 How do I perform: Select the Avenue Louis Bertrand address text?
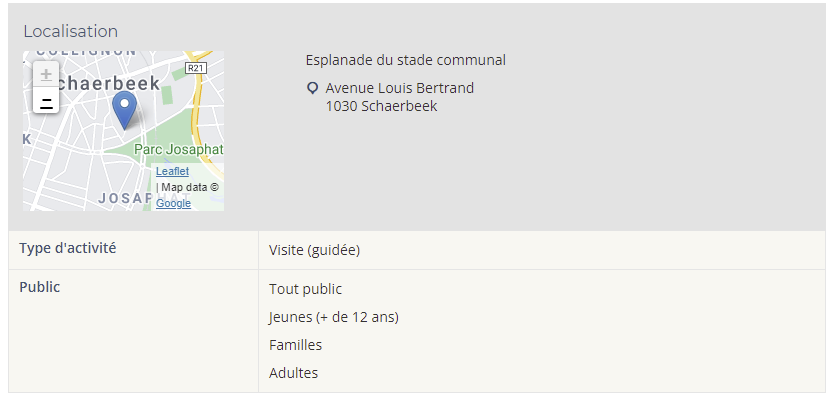[x=400, y=88]
